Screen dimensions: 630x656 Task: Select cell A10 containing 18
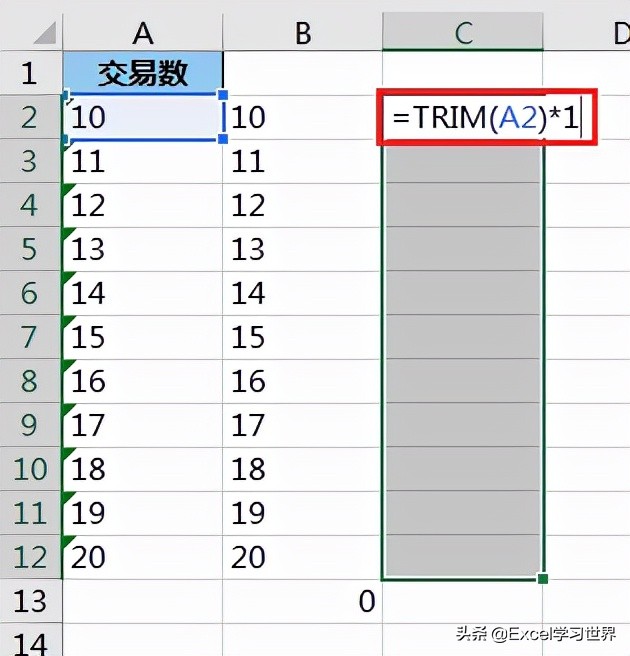[x=143, y=469]
